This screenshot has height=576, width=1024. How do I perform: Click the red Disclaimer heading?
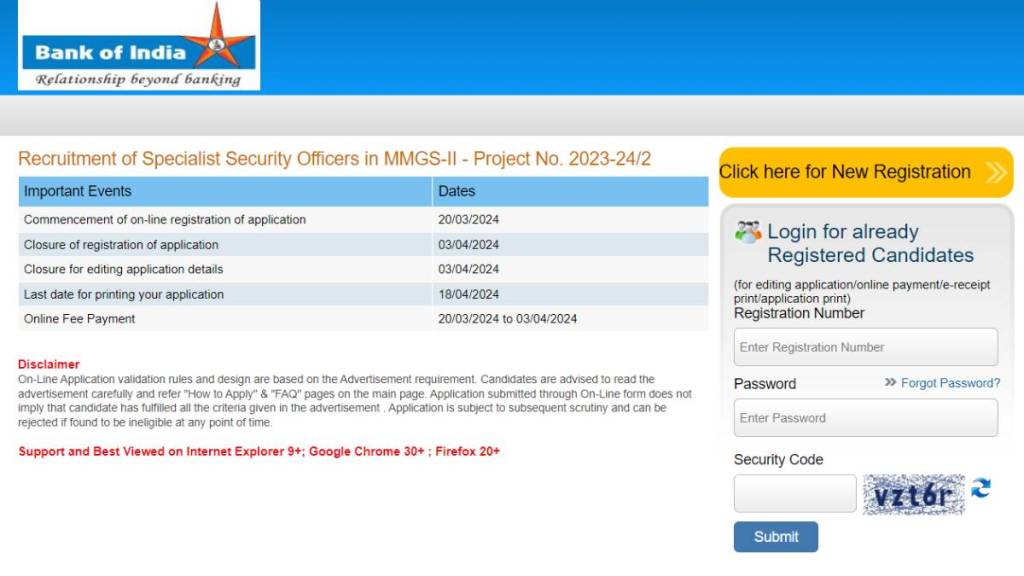[x=48, y=364]
